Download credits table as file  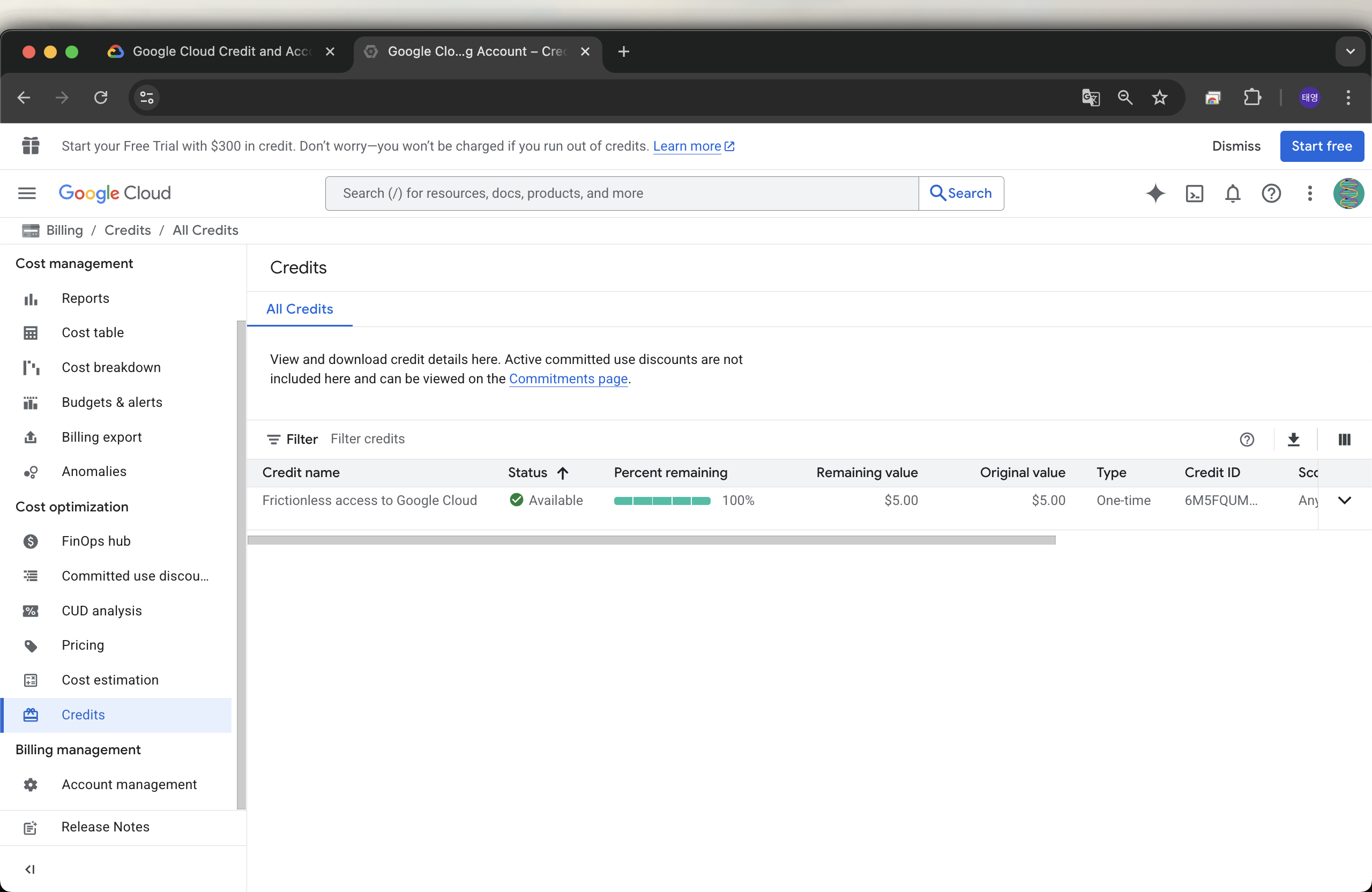1294,440
